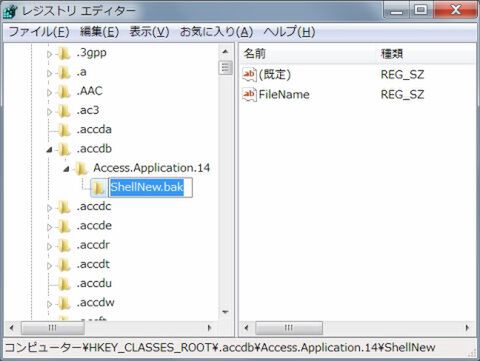Click the .AAC folder icon
This screenshot has height=361, width=480.
pos(64,92)
